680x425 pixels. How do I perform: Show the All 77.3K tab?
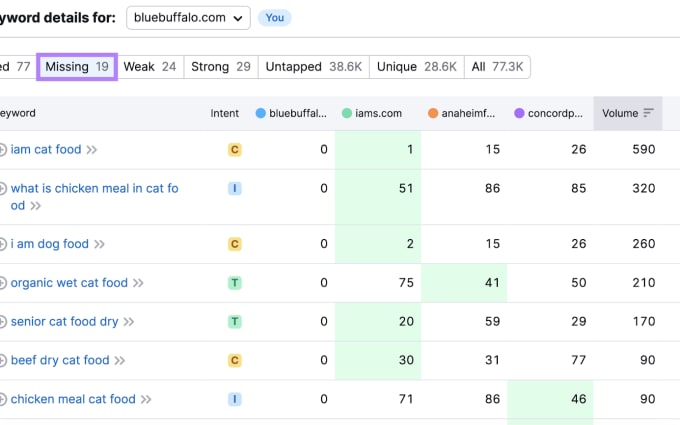pyautogui.click(x=497, y=67)
